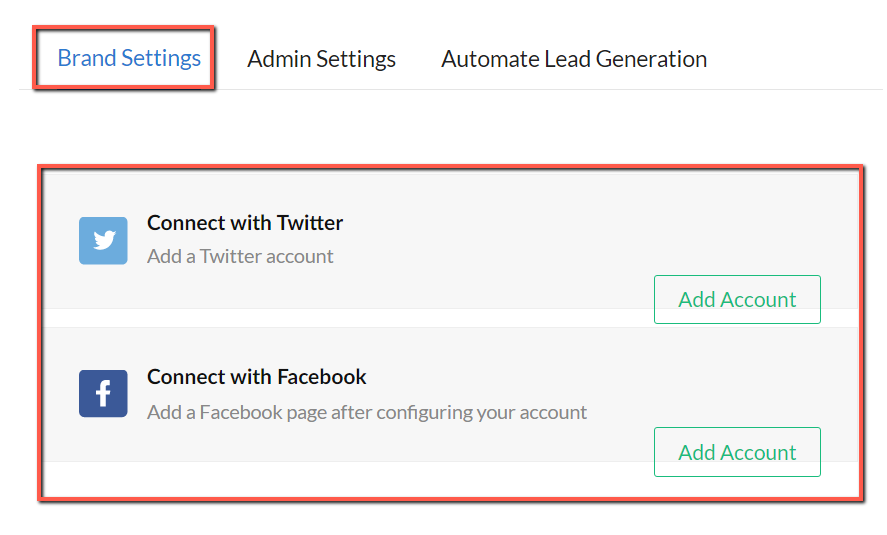Add a Twitter account via the green button
Viewport: 887px width, 535px height.
pyautogui.click(x=737, y=300)
